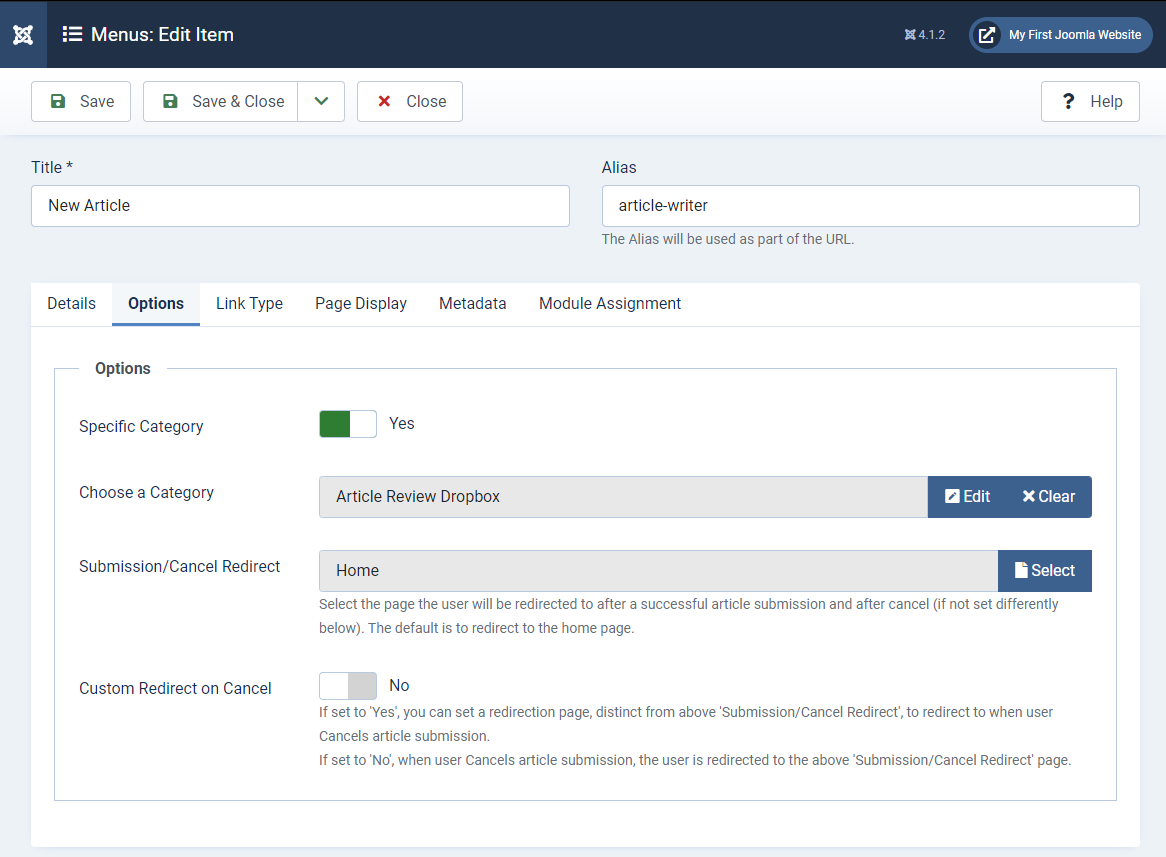Click the Alias input field
Screen dimensions: 1166x857
(x=870, y=206)
